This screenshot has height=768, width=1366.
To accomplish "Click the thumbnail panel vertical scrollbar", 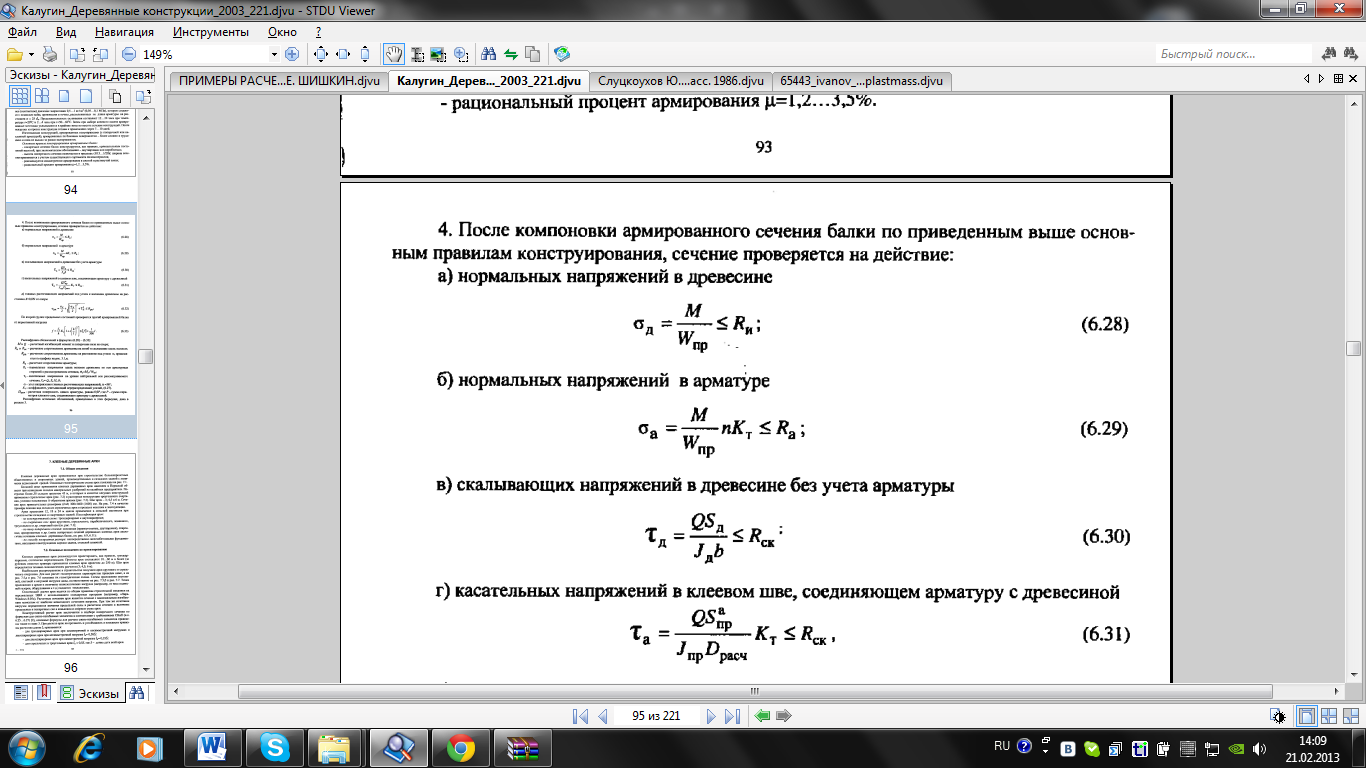I will click(x=146, y=356).
